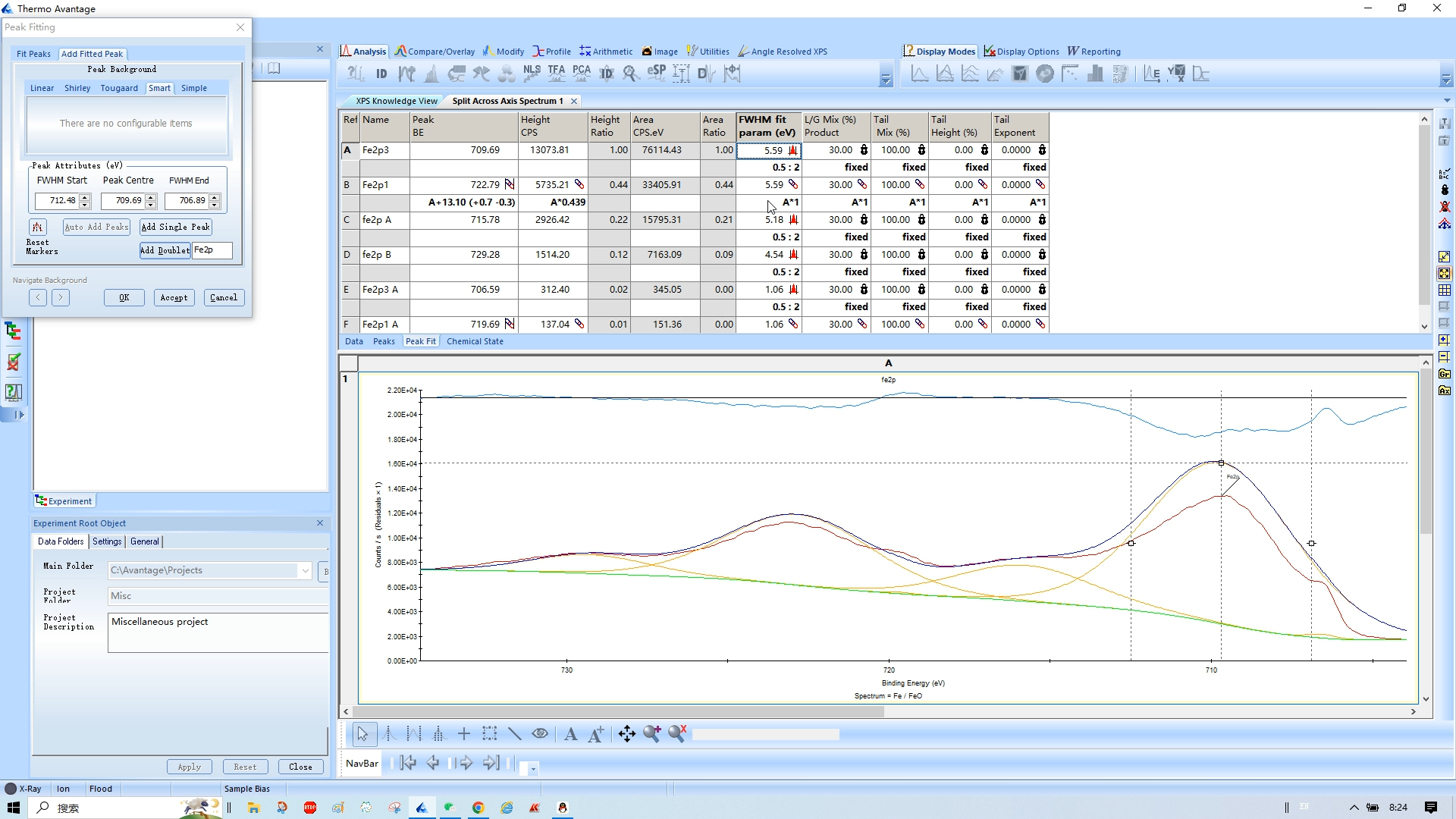Open the Compare/Overlay ribbon tab
The image size is (1456, 819).
pos(435,52)
